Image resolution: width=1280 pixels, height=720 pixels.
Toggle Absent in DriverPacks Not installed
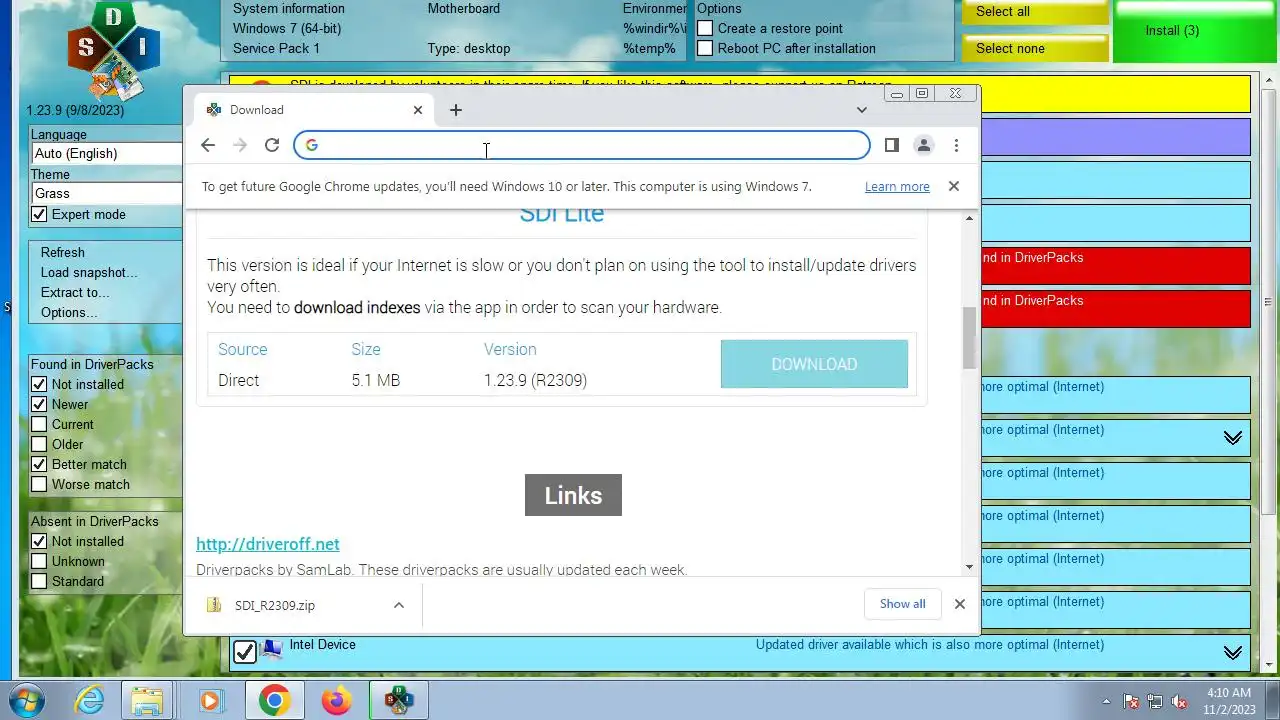pyautogui.click(x=39, y=541)
